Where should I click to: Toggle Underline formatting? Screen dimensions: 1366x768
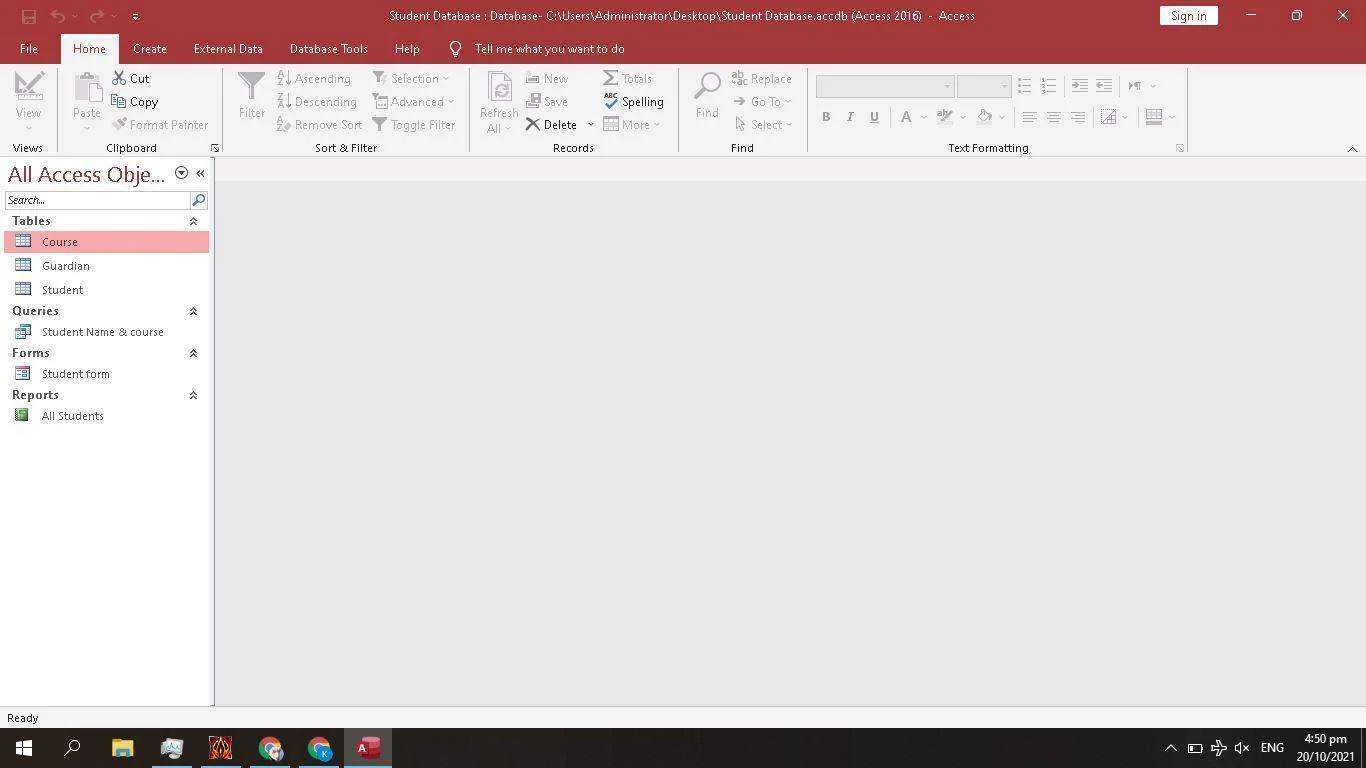coord(874,117)
